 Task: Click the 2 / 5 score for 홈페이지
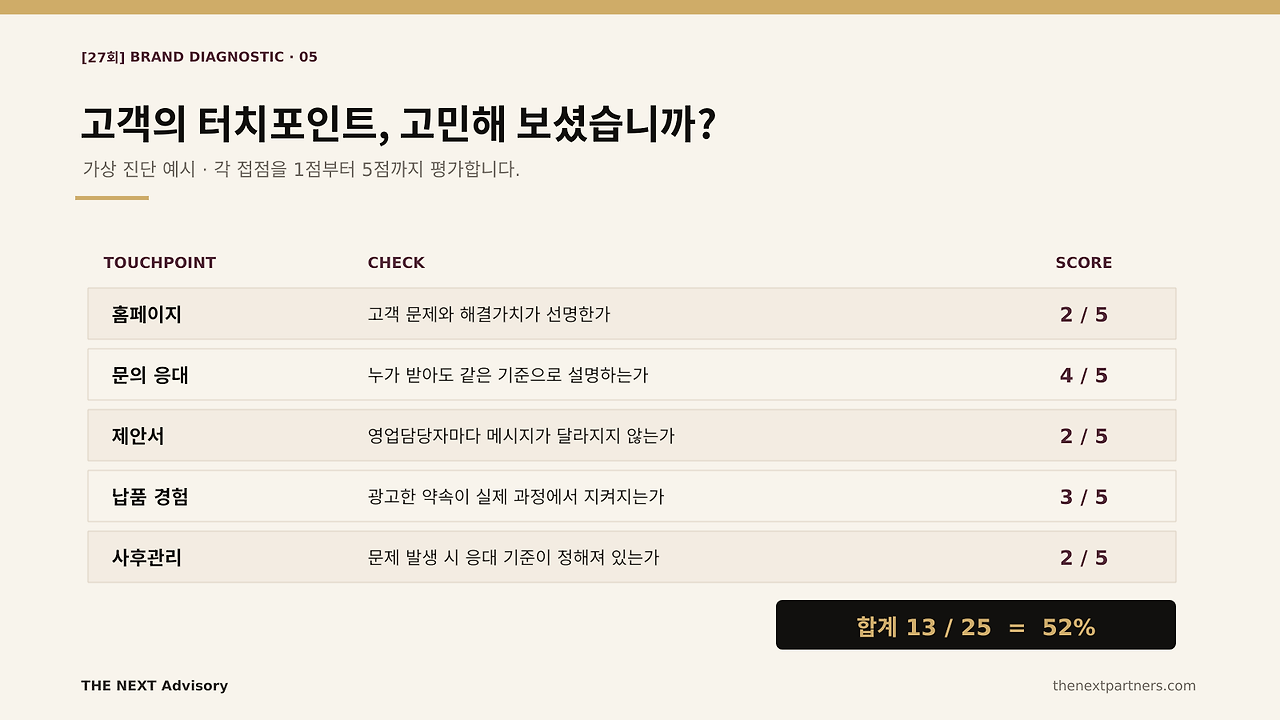(1084, 315)
